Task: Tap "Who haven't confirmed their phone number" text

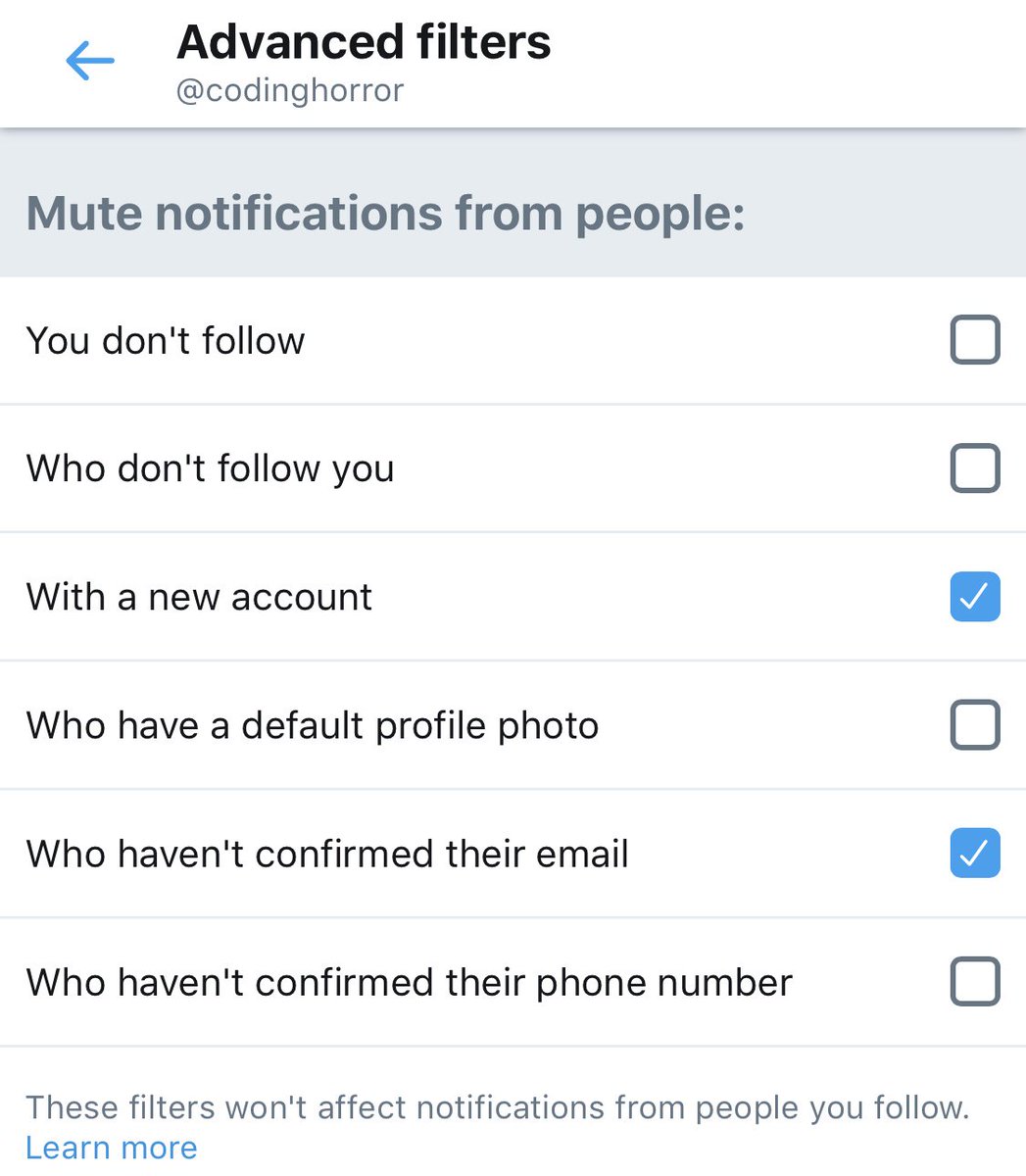Action: (x=409, y=982)
